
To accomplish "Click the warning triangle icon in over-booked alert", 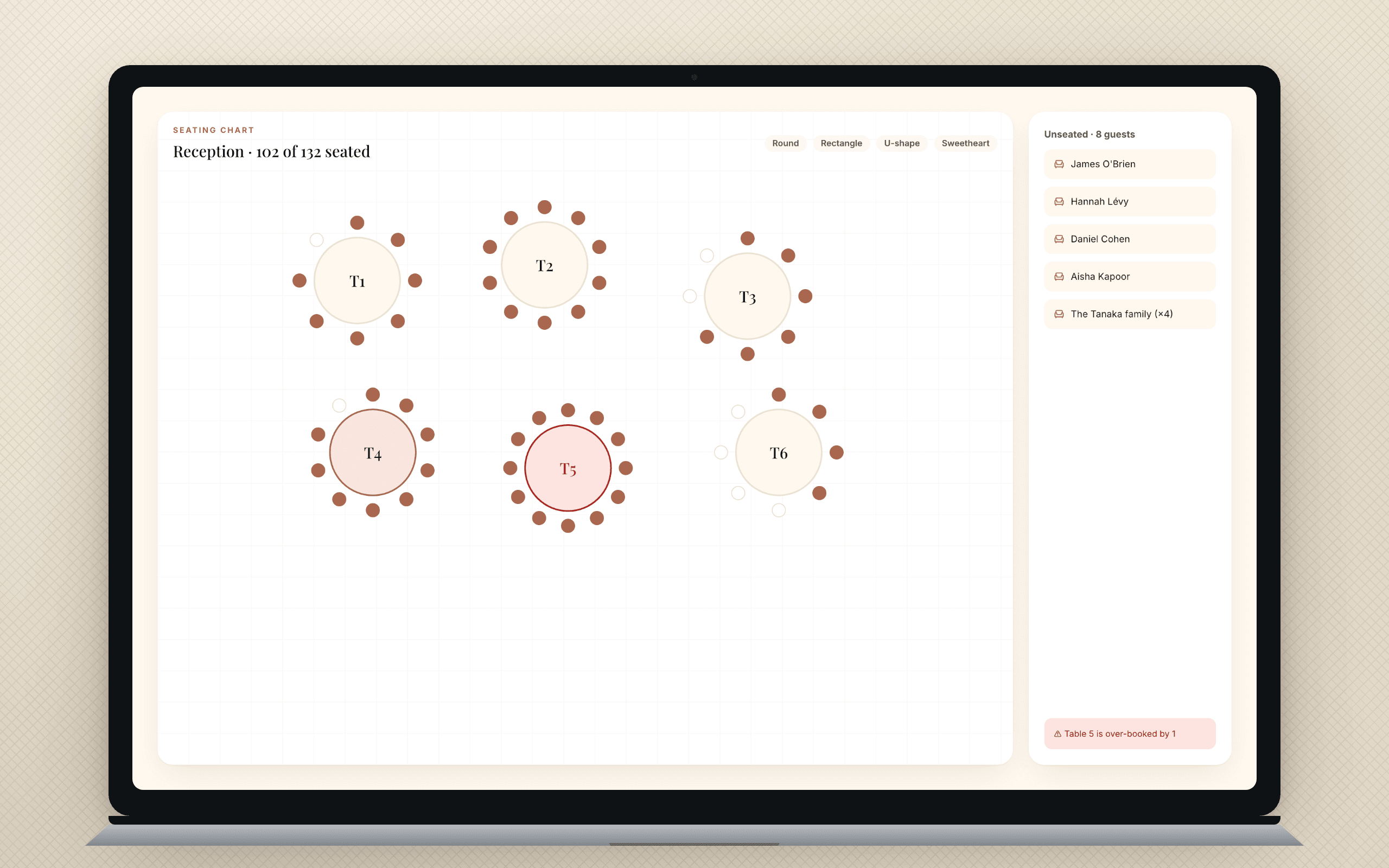I will pyautogui.click(x=1057, y=733).
